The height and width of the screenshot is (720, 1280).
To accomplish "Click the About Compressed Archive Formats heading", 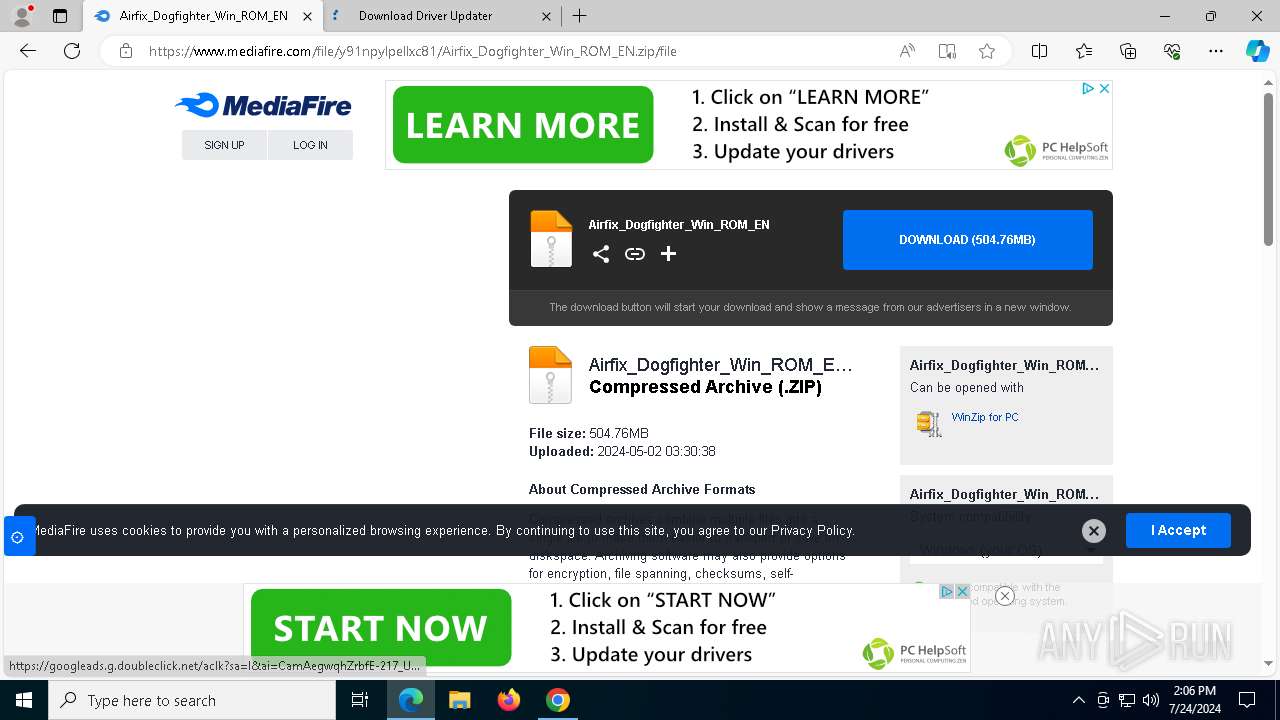I will pyautogui.click(x=642, y=489).
